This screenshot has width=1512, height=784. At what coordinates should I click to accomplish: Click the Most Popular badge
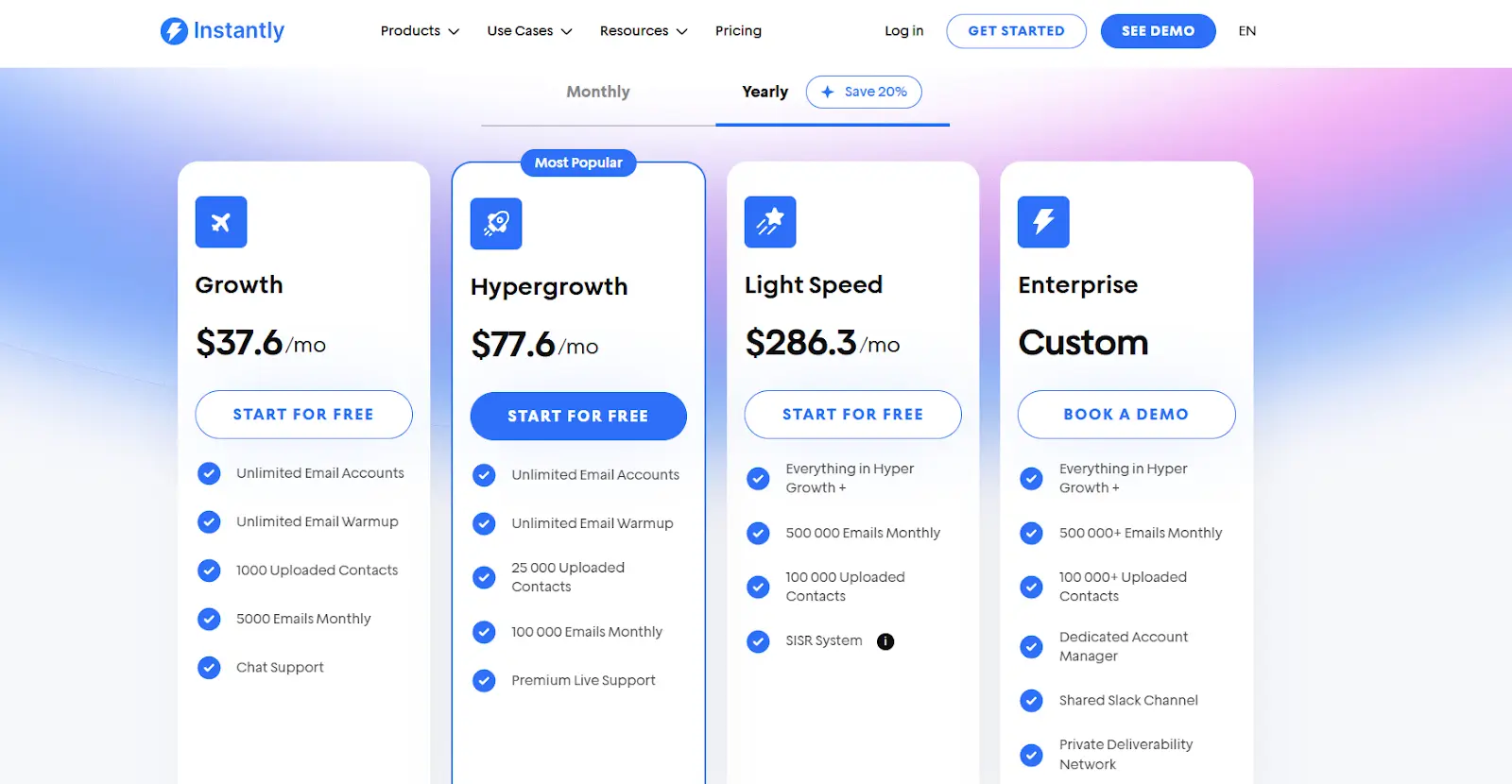578,162
